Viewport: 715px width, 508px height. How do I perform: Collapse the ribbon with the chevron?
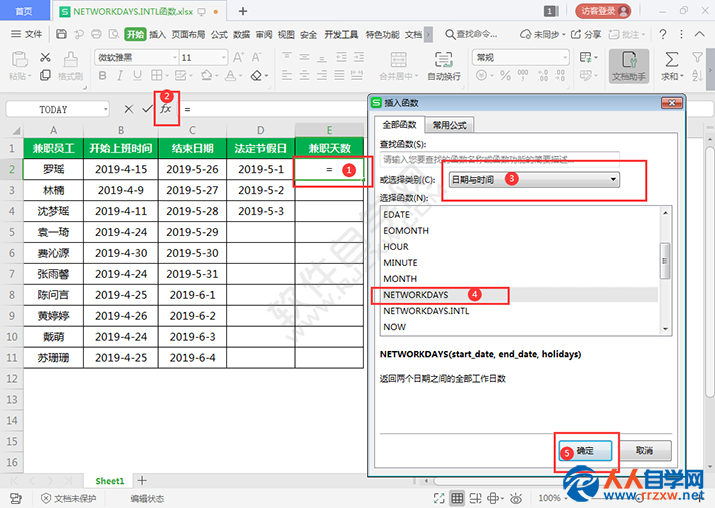699,34
